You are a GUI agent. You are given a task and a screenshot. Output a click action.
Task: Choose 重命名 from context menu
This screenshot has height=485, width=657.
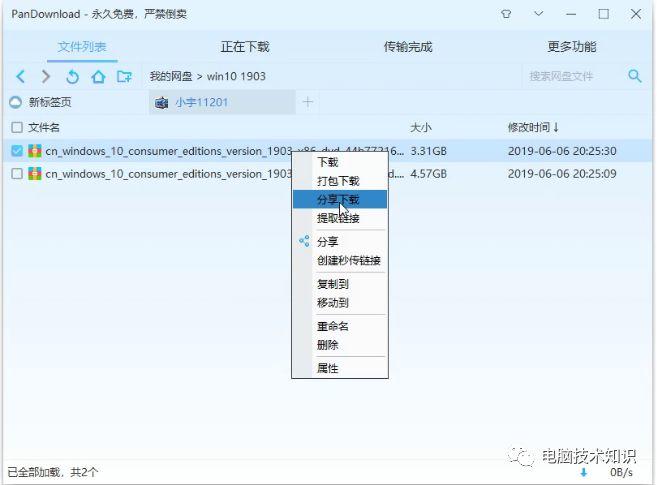tap(340, 326)
